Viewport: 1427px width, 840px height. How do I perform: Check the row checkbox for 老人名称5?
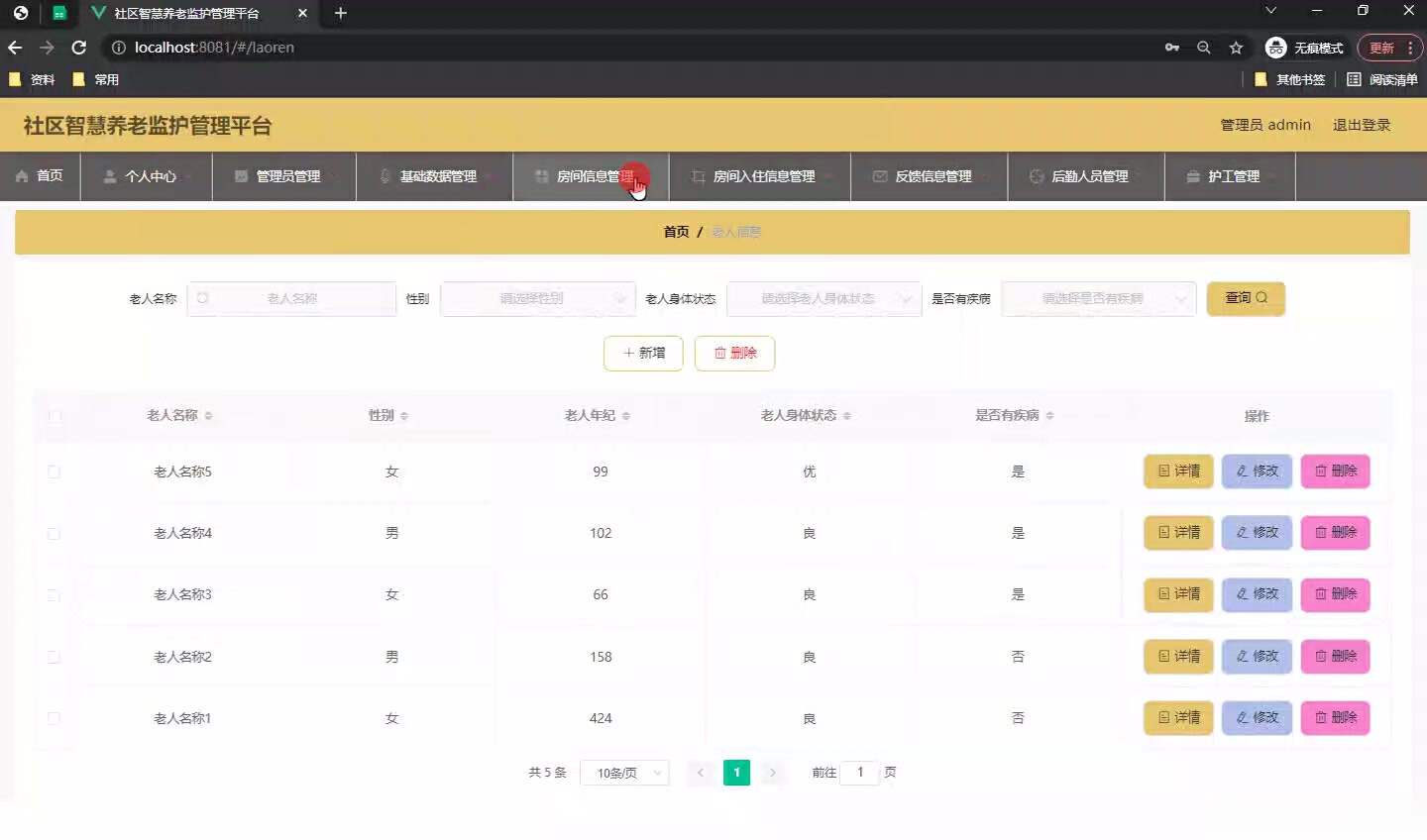[x=55, y=472]
